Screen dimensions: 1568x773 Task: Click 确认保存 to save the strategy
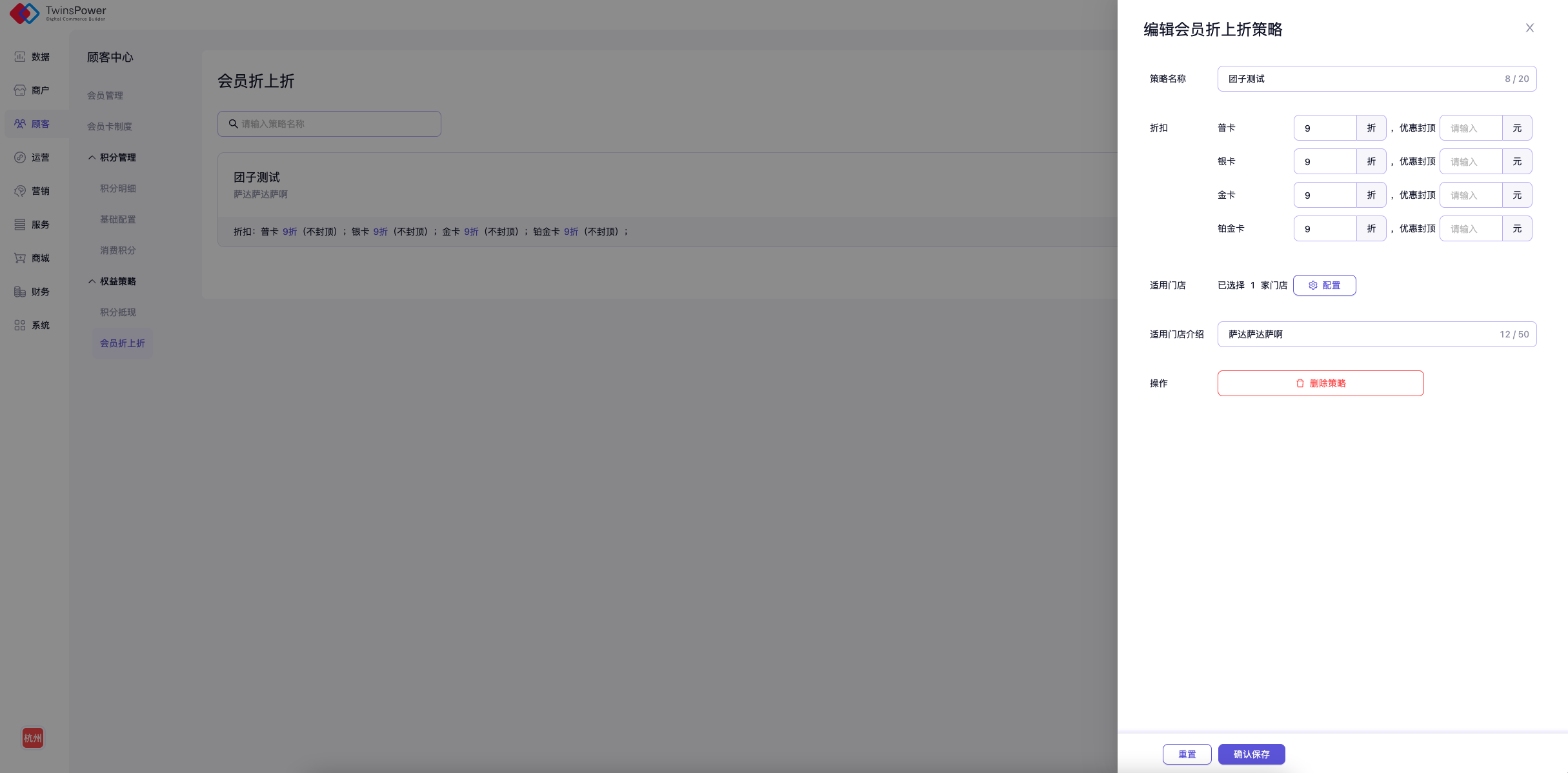(x=1251, y=754)
